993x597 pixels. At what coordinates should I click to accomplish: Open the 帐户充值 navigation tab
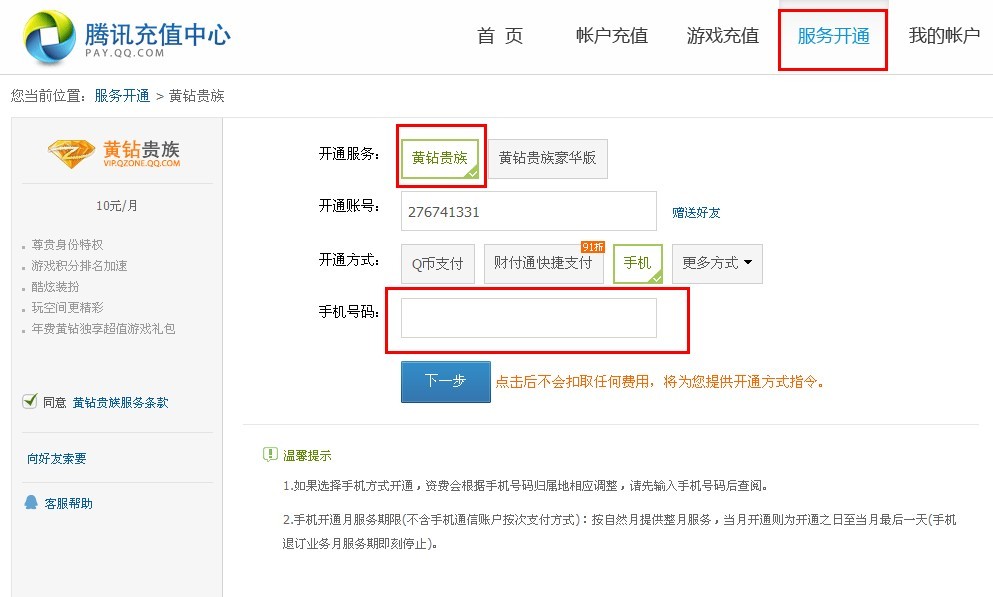(612, 36)
